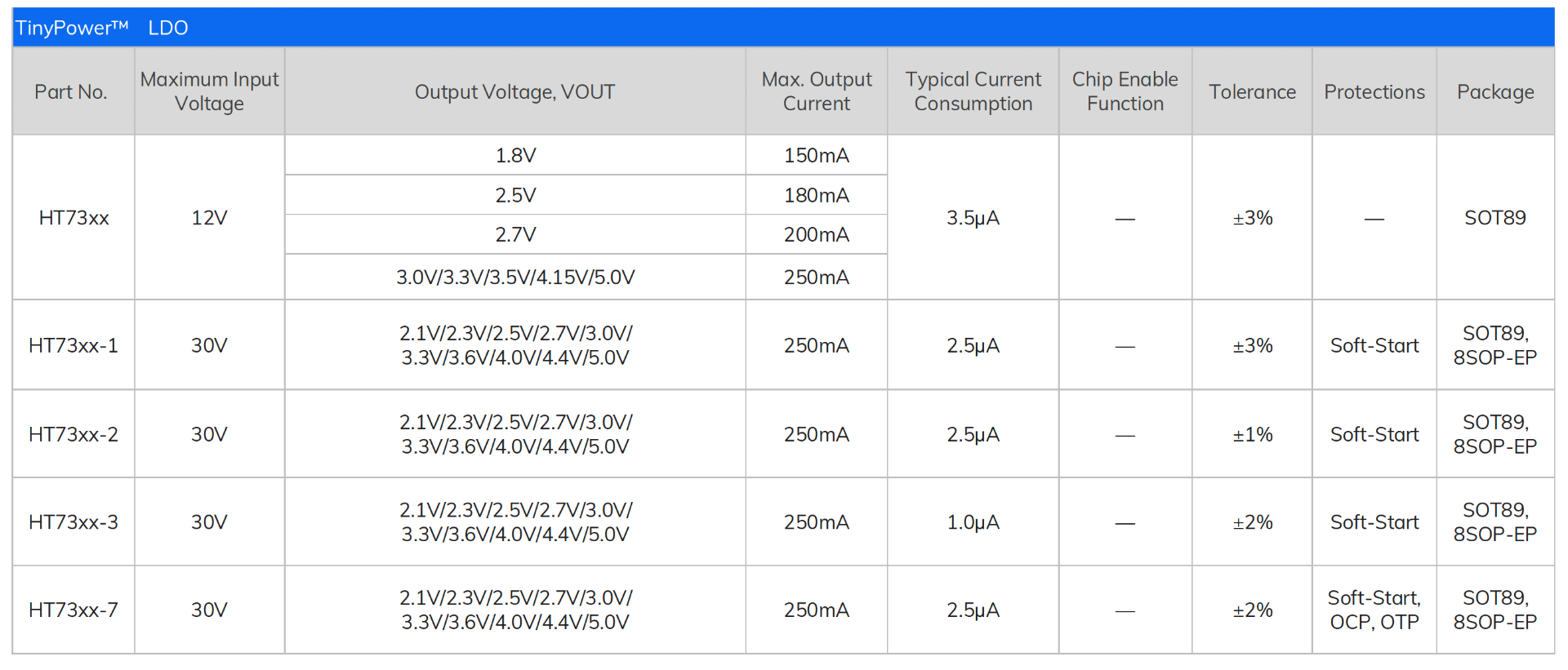Click "SOT89, 8SOP-EP" in the HT73xx-1 row
Image resolution: width=1568 pixels, height=670 pixels.
(1495, 345)
